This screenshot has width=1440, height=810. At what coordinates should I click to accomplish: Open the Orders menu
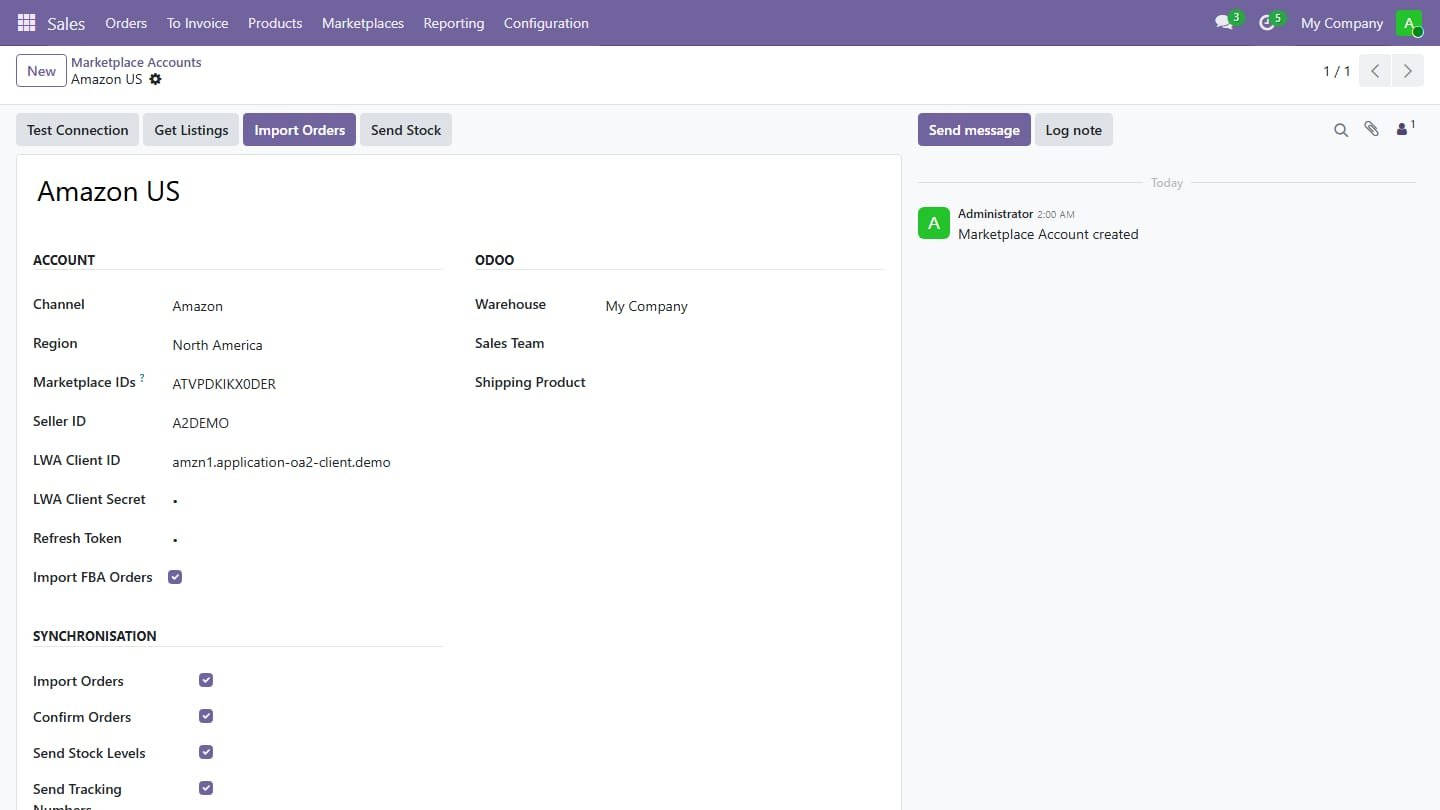point(126,23)
